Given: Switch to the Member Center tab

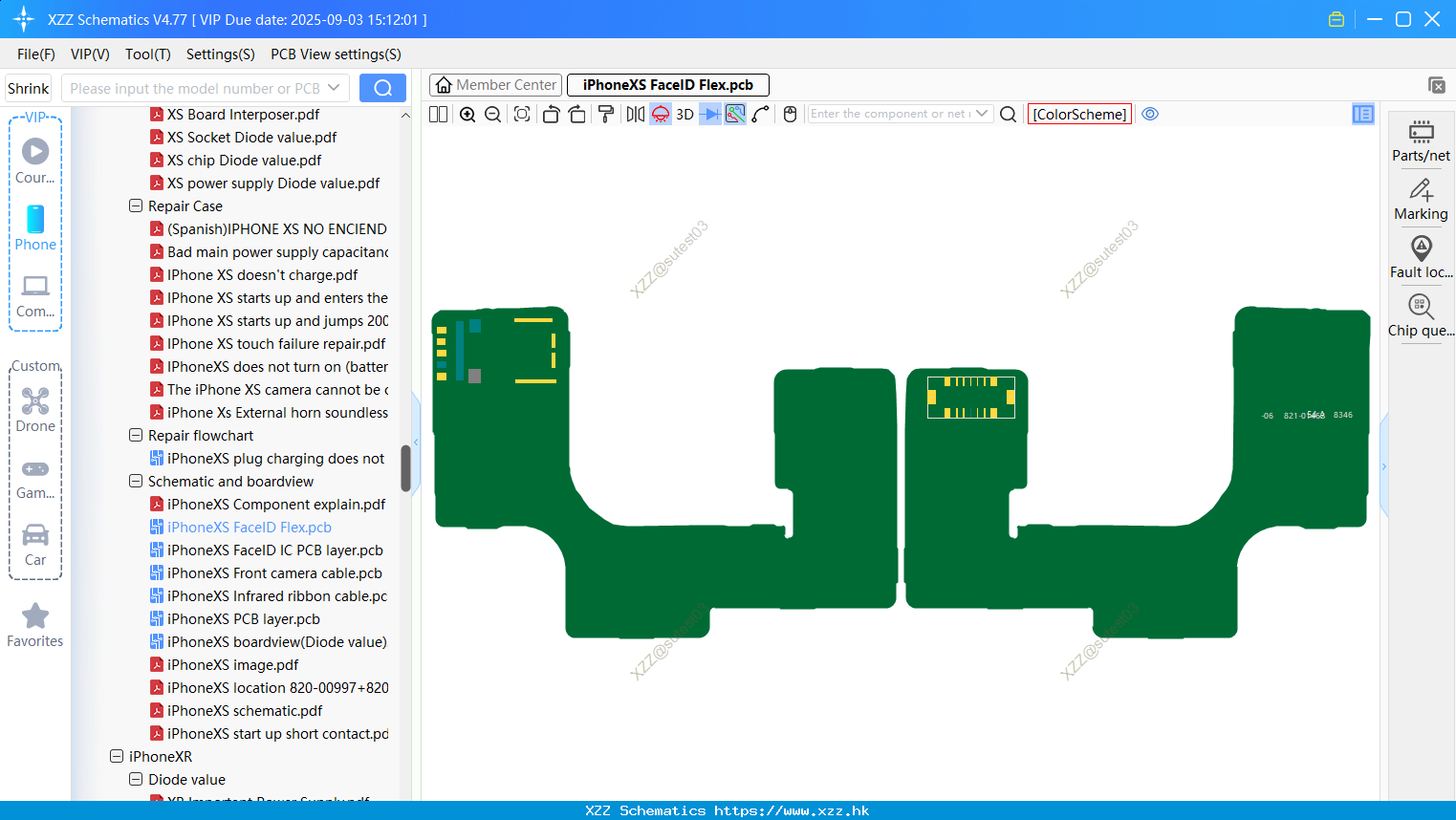Looking at the screenshot, I should coord(495,85).
